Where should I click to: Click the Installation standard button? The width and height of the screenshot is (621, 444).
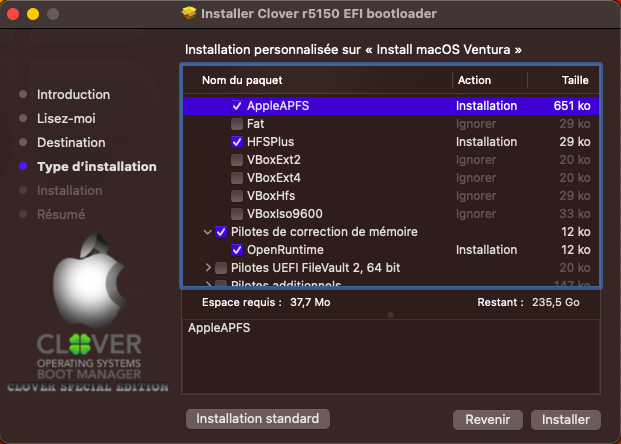tap(258, 419)
